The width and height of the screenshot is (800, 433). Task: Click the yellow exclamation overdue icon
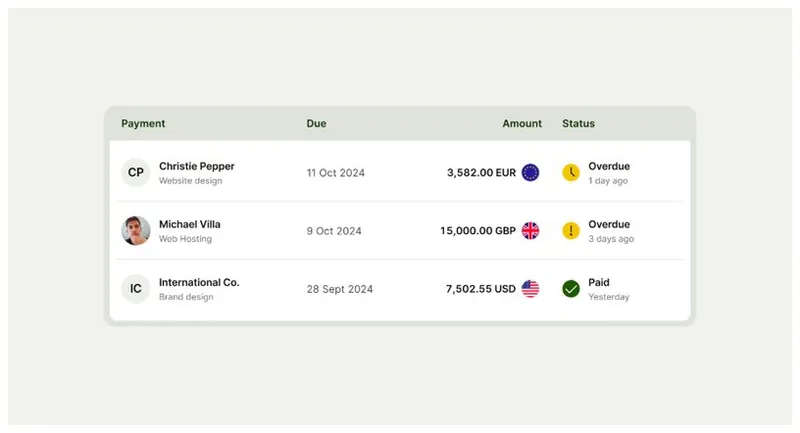coord(571,230)
